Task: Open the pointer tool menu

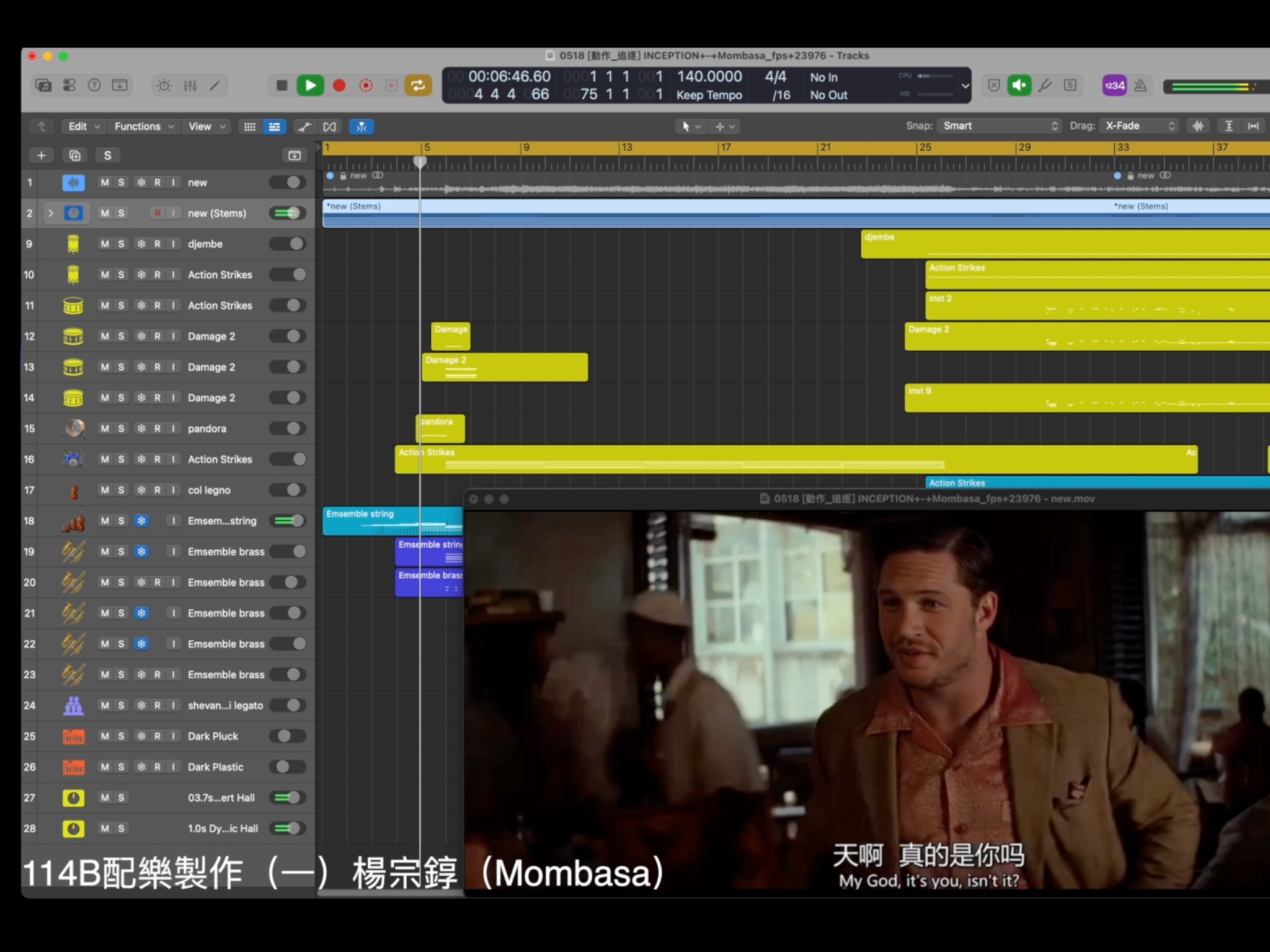Action: pyautogui.click(x=691, y=127)
